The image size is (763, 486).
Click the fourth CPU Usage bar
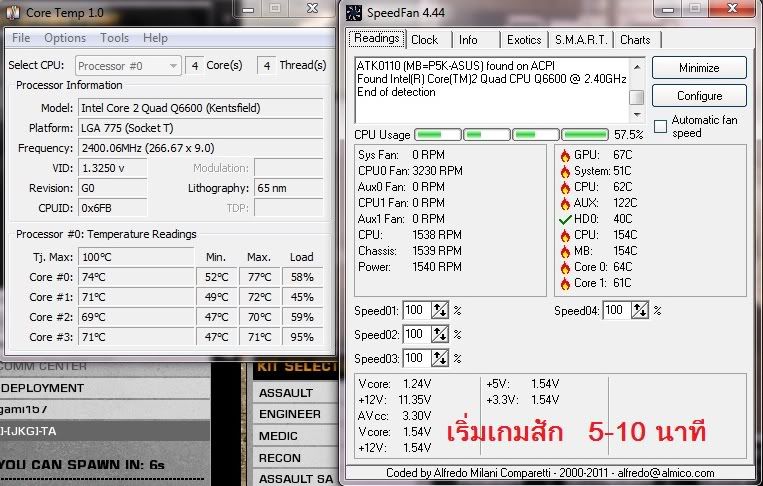pyautogui.click(x=585, y=135)
